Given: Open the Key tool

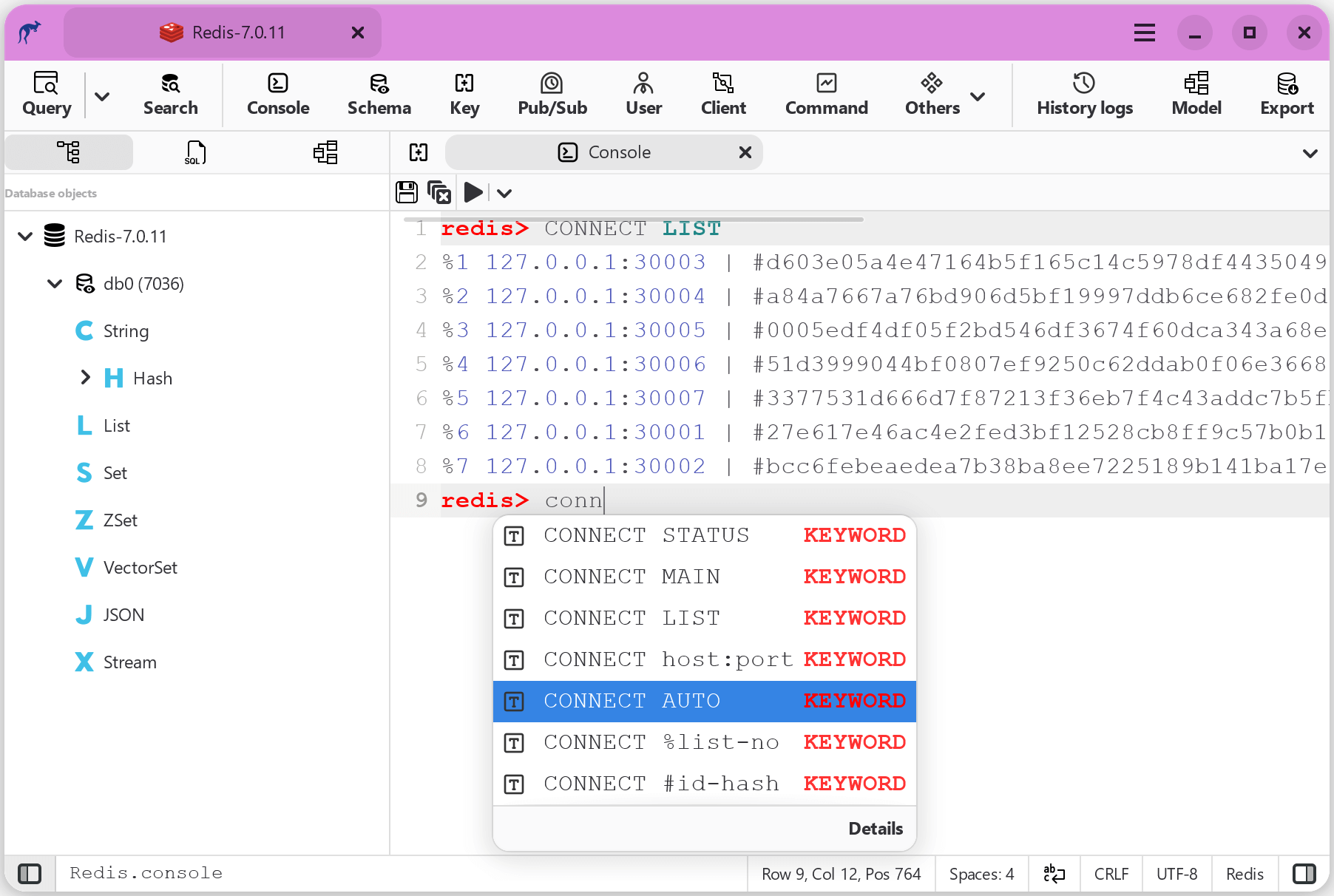Looking at the screenshot, I should coord(464,95).
